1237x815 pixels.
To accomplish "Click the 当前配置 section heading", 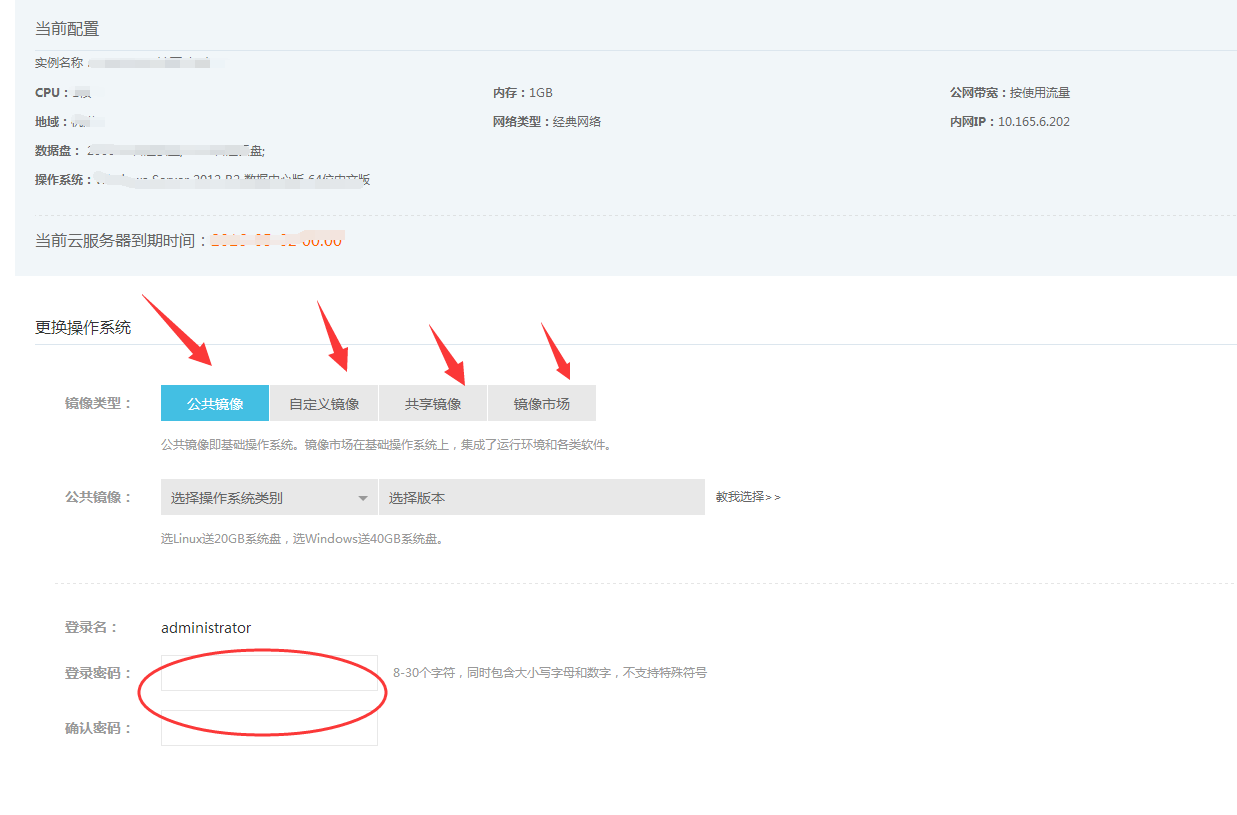I will coord(67,29).
